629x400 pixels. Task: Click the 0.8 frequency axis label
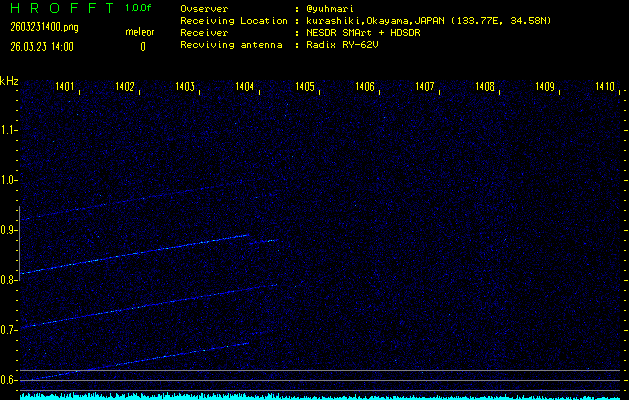pyautogui.click(x=9, y=280)
